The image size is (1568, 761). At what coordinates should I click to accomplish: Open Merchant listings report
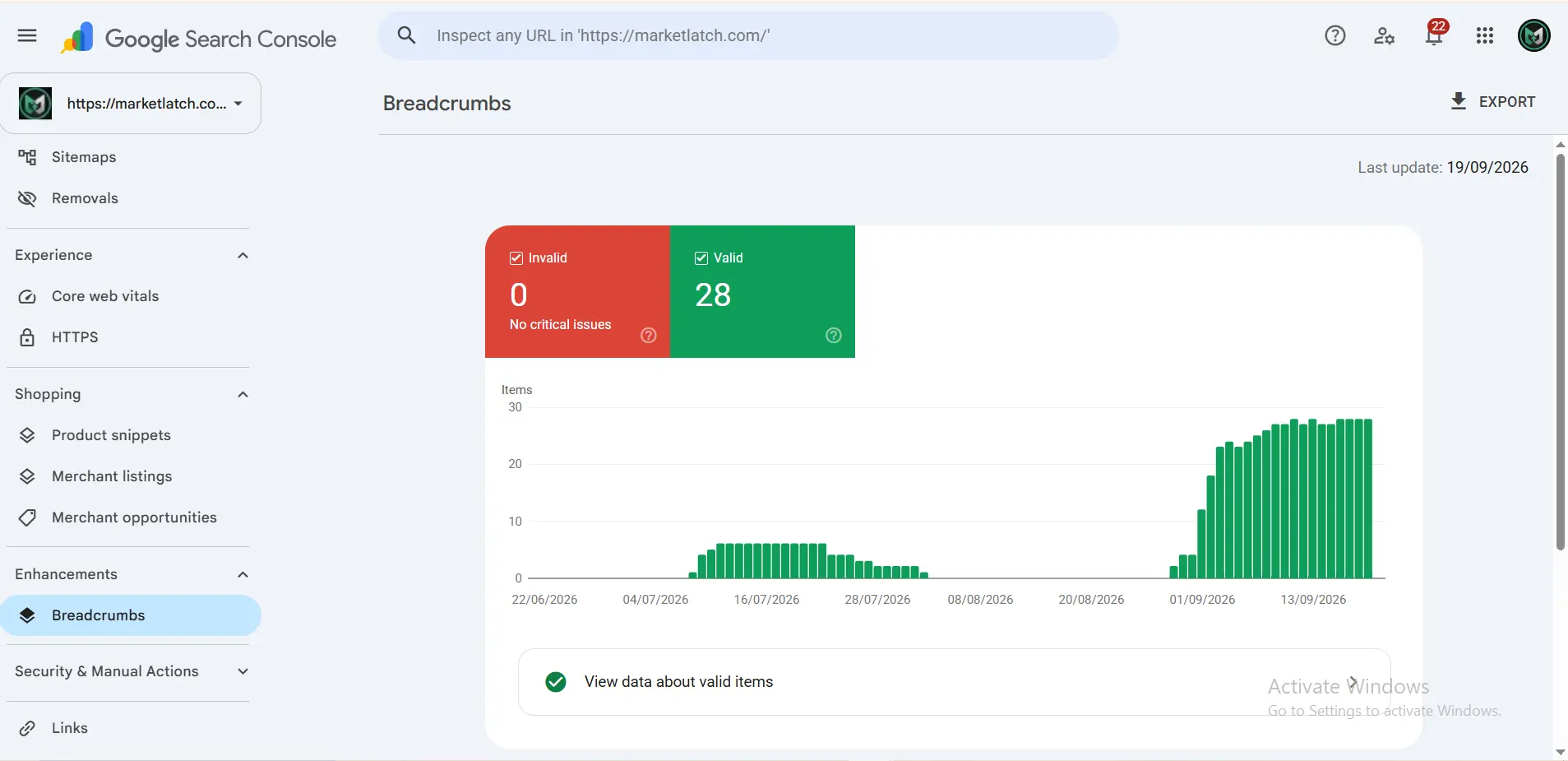pos(131,476)
